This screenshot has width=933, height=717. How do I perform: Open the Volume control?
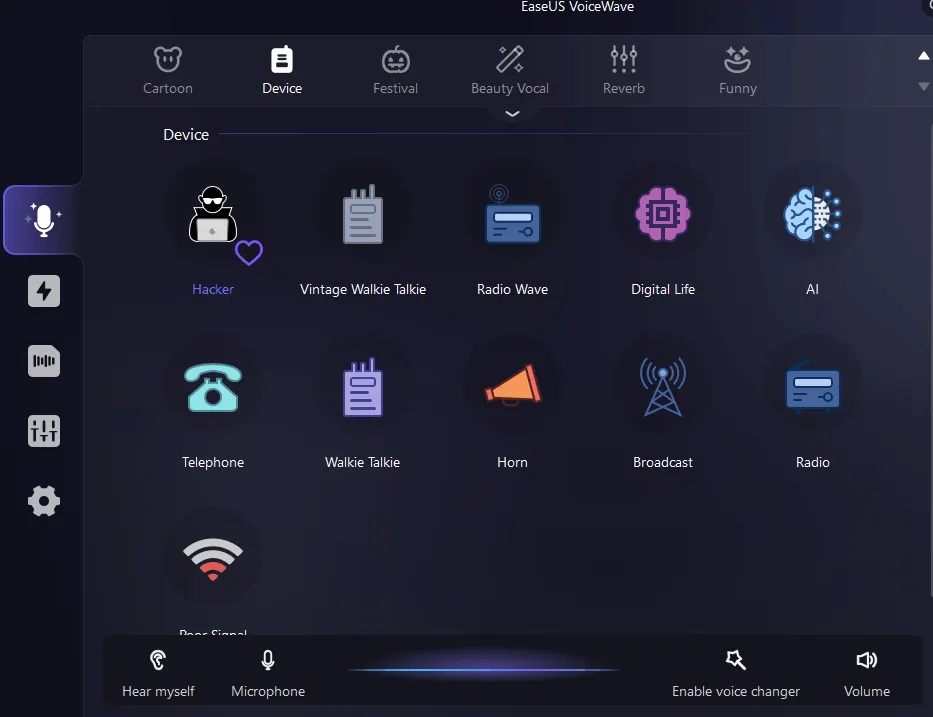click(x=866, y=672)
